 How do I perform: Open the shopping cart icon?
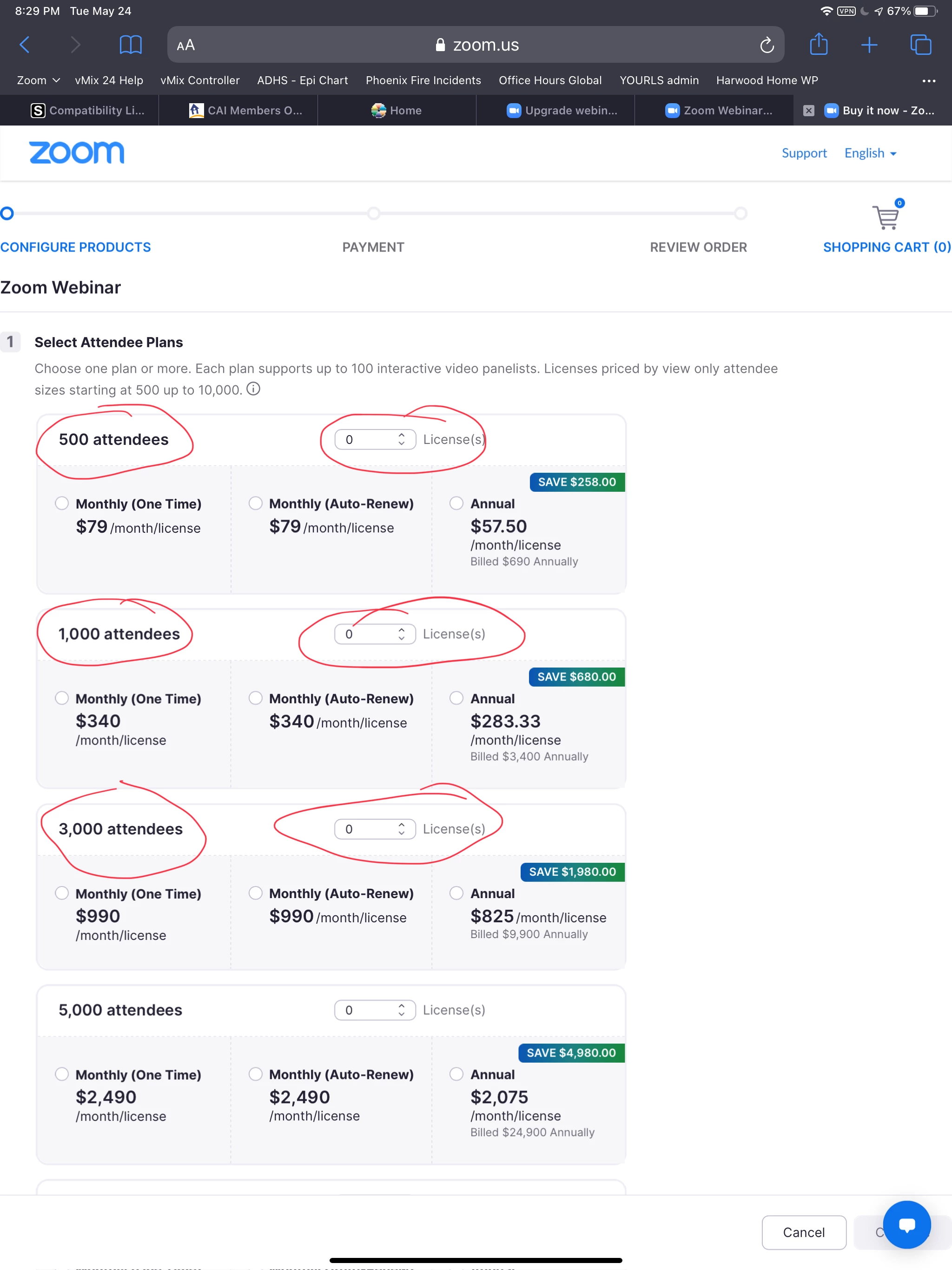click(x=886, y=218)
